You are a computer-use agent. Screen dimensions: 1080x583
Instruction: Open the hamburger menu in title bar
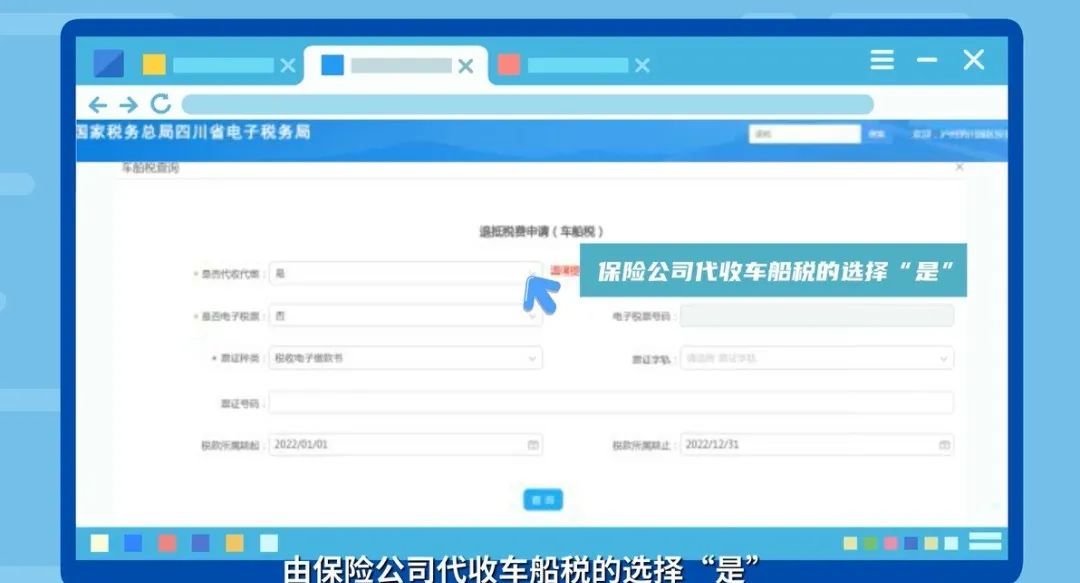882,60
